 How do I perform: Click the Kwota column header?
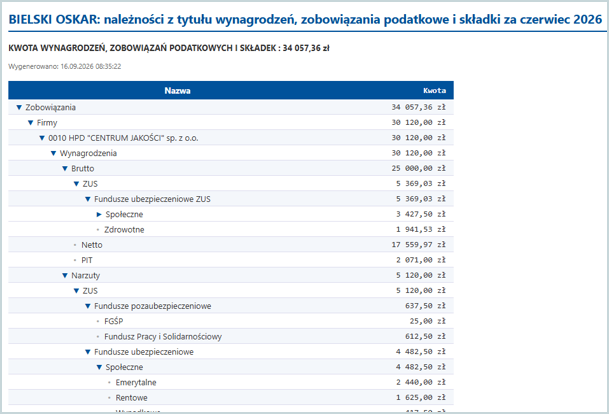pyautogui.click(x=435, y=90)
